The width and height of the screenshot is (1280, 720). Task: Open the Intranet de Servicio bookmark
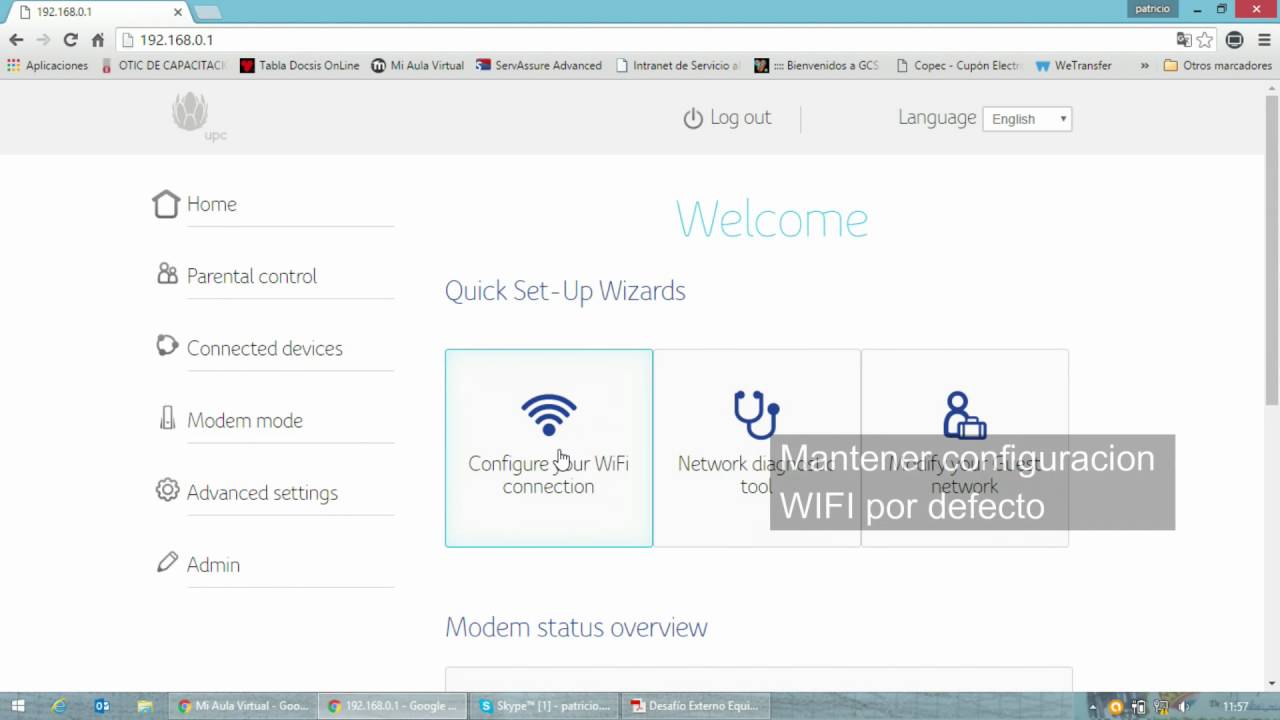[677, 65]
